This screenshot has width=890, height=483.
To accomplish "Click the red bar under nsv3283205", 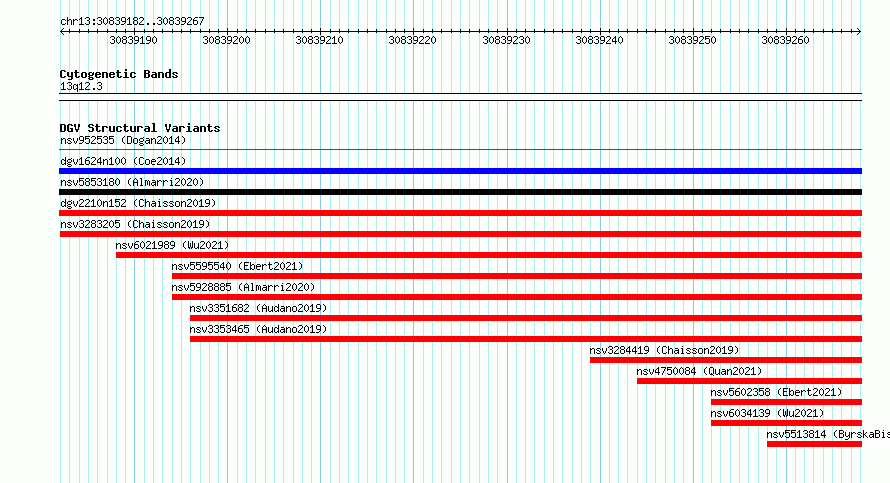I will 460,234.
